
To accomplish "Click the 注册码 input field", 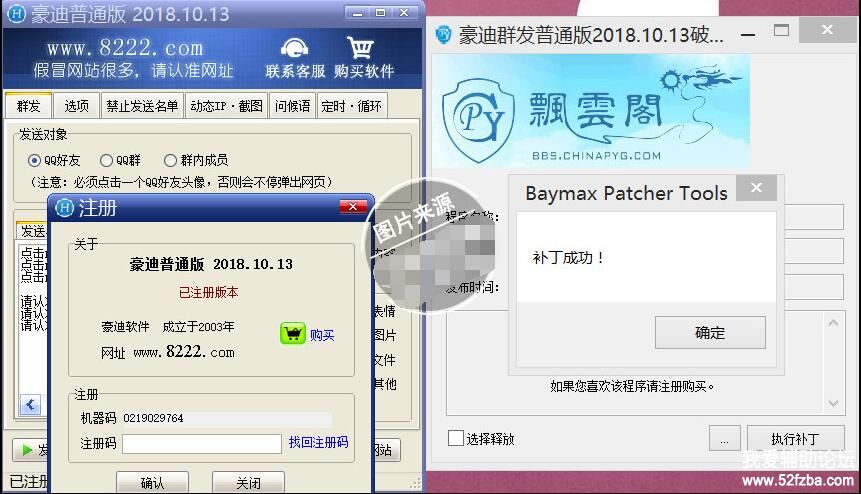I will tap(202, 444).
